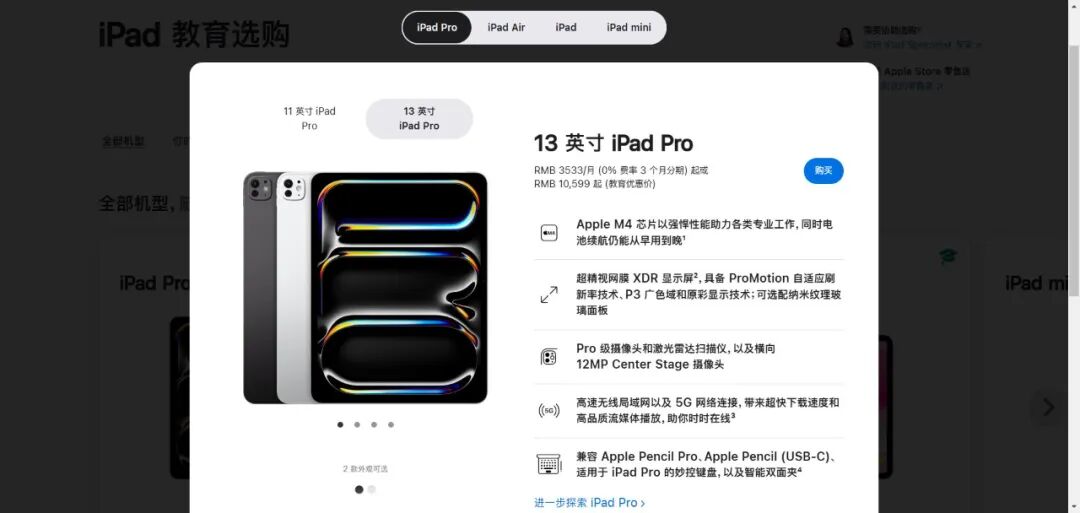Select the 13 英寸 iPad Pro option
Image resolution: width=1080 pixels, height=513 pixels.
[419, 118]
